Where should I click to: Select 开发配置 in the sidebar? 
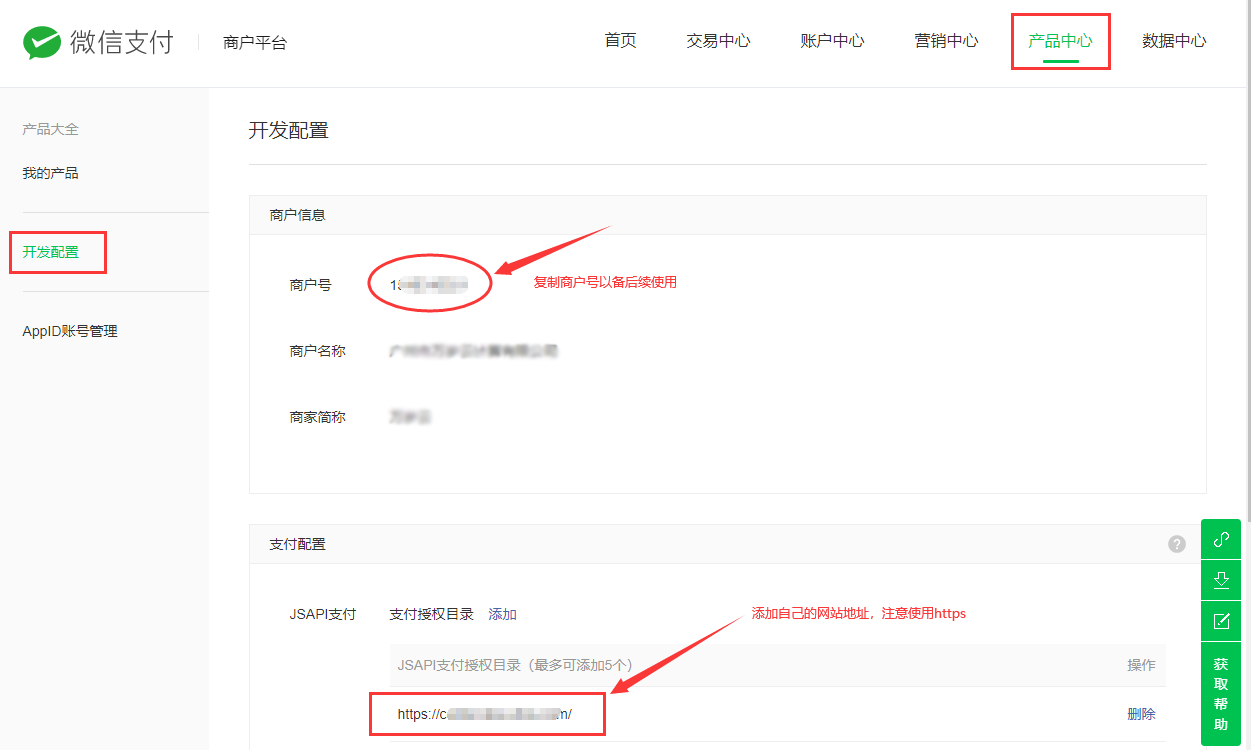pos(50,252)
